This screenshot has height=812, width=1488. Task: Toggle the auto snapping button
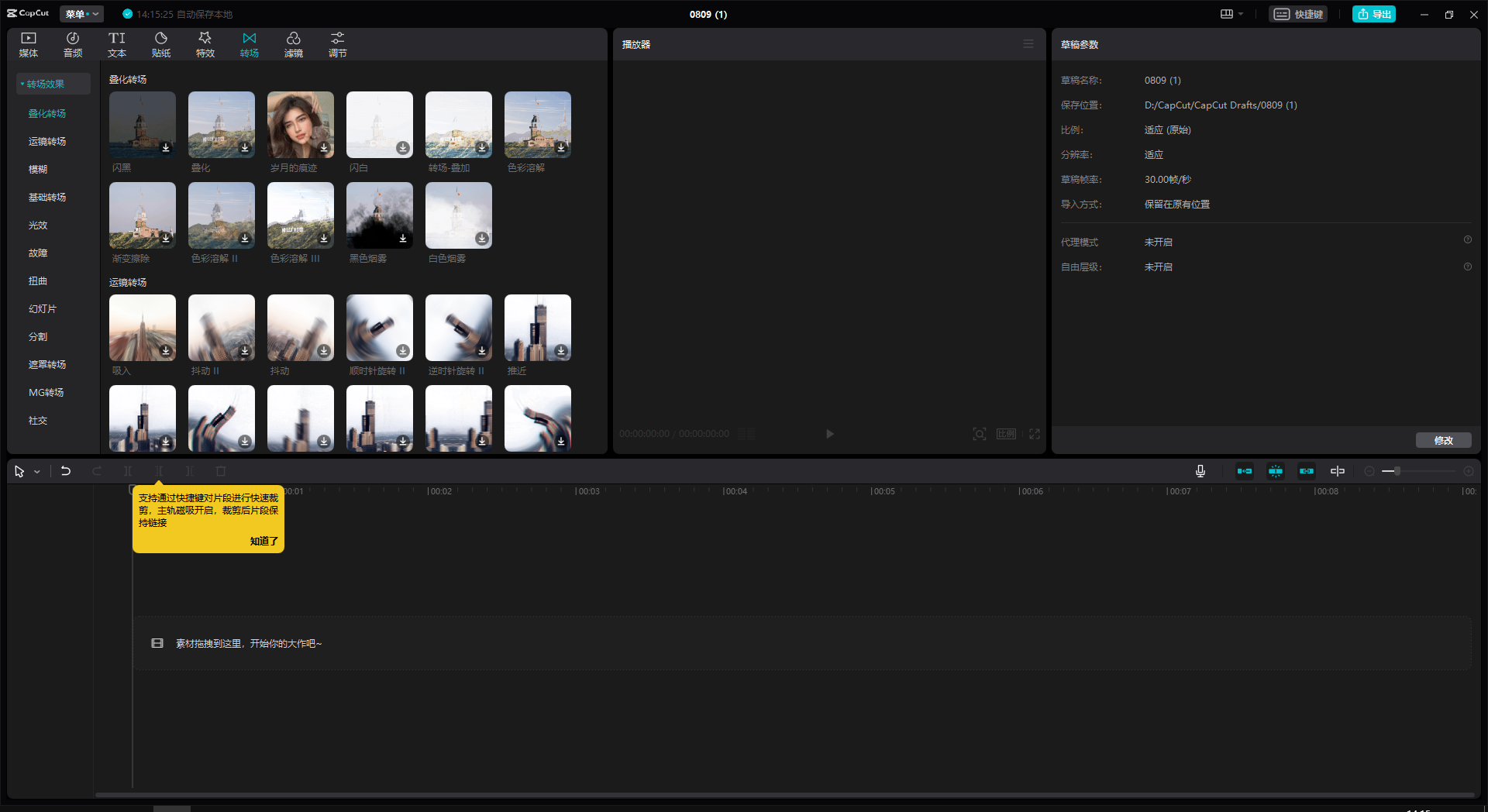coord(1276,471)
